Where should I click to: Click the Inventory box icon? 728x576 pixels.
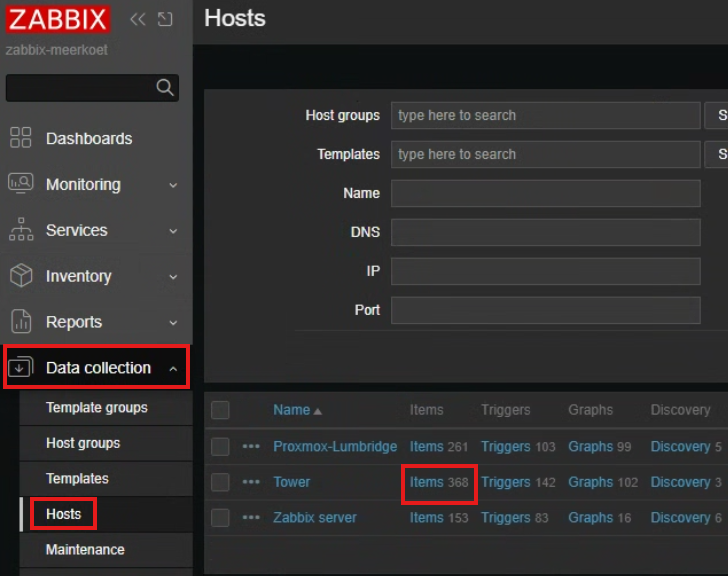21,275
